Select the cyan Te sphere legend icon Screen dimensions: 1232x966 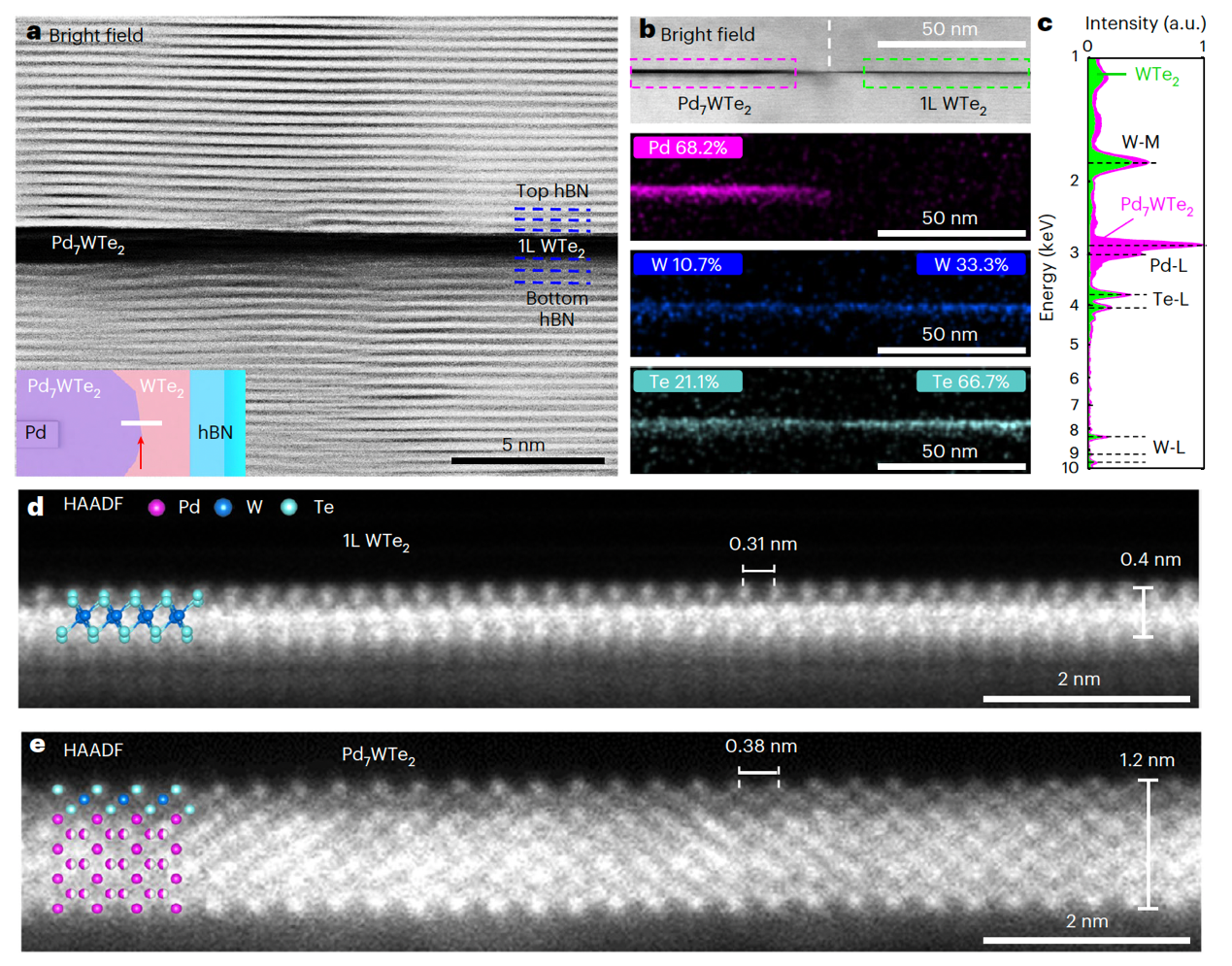289,507
